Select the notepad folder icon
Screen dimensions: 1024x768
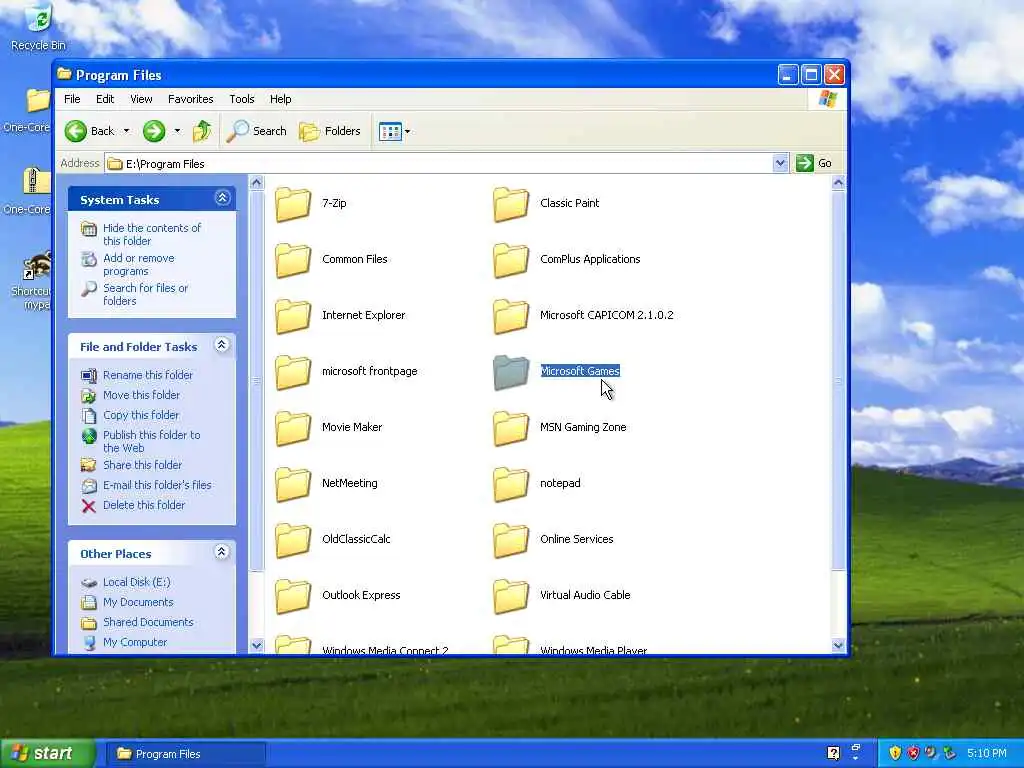coord(511,484)
